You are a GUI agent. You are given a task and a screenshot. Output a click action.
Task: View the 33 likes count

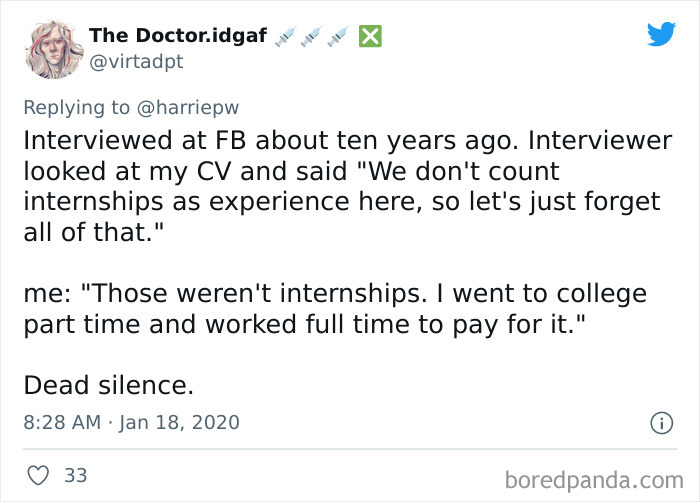(76, 476)
